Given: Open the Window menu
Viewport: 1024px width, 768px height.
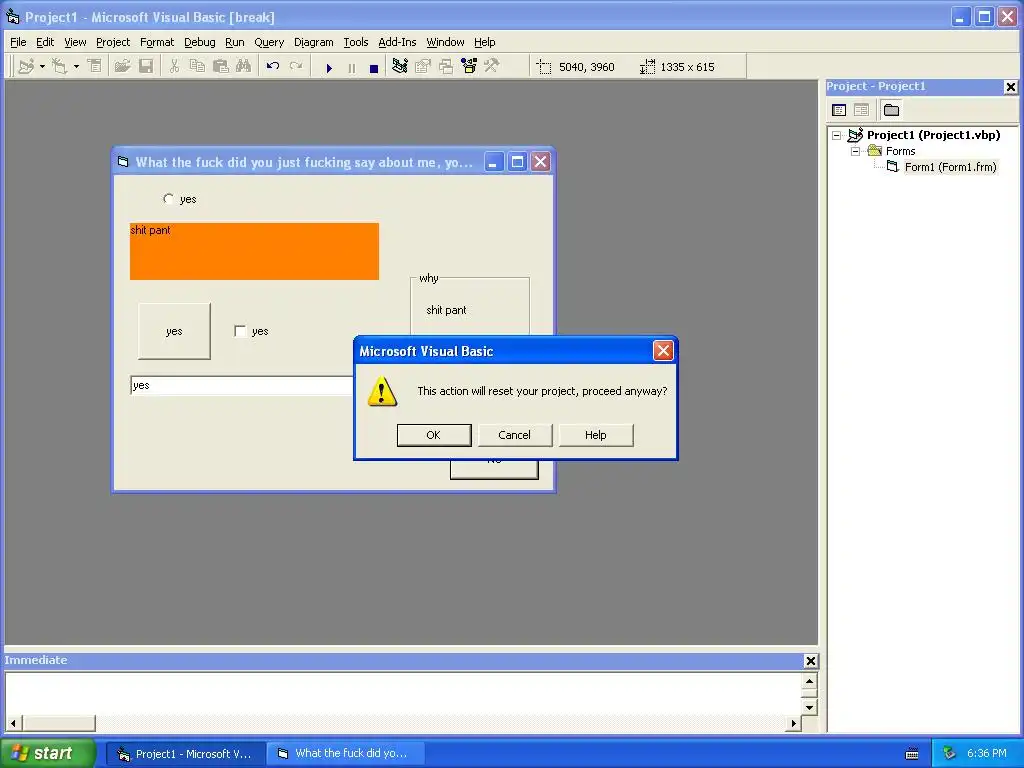Looking at the screenshot, I should point(445,42).
